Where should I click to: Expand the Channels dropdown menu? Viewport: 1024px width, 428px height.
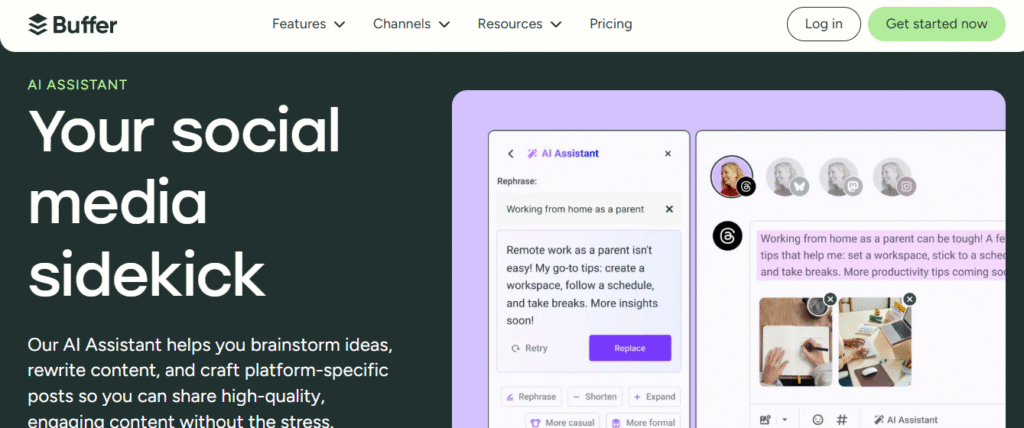411,24
